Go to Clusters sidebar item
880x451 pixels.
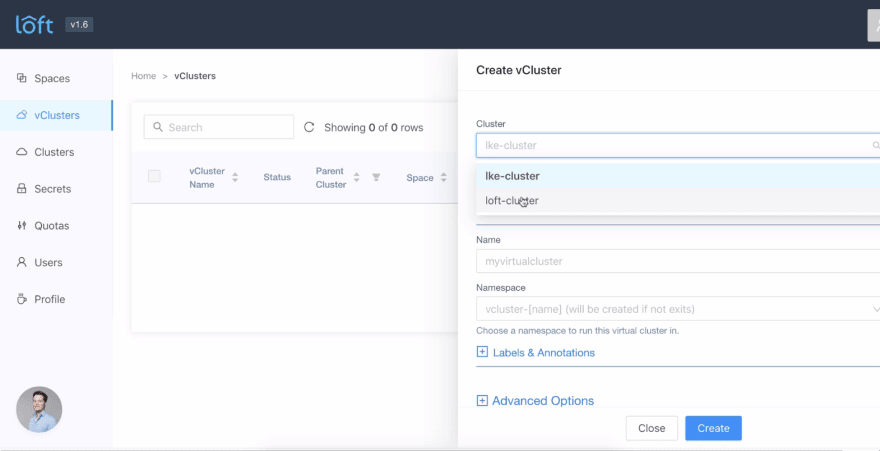56,152
